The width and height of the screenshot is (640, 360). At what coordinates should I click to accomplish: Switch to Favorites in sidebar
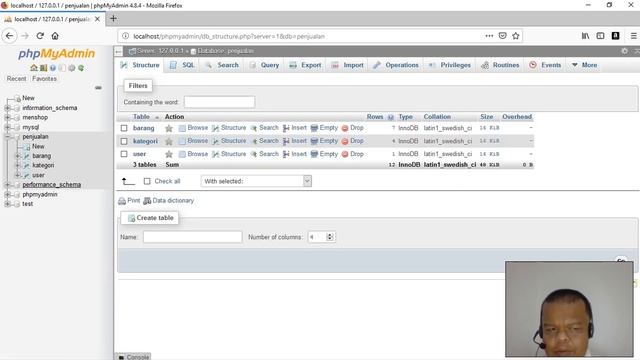[x=44, y=78]
